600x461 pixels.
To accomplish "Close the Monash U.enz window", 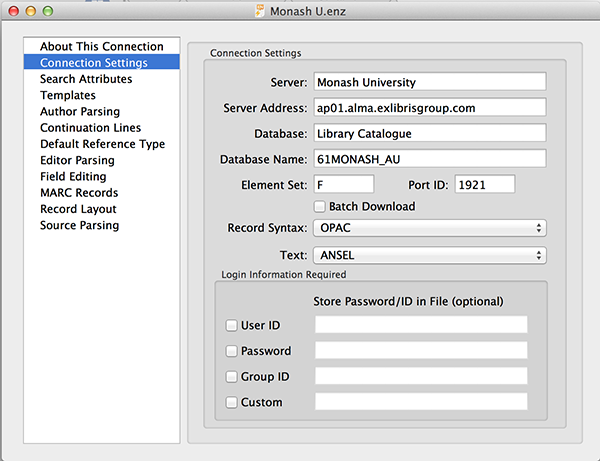I will (x=13, y=11).
